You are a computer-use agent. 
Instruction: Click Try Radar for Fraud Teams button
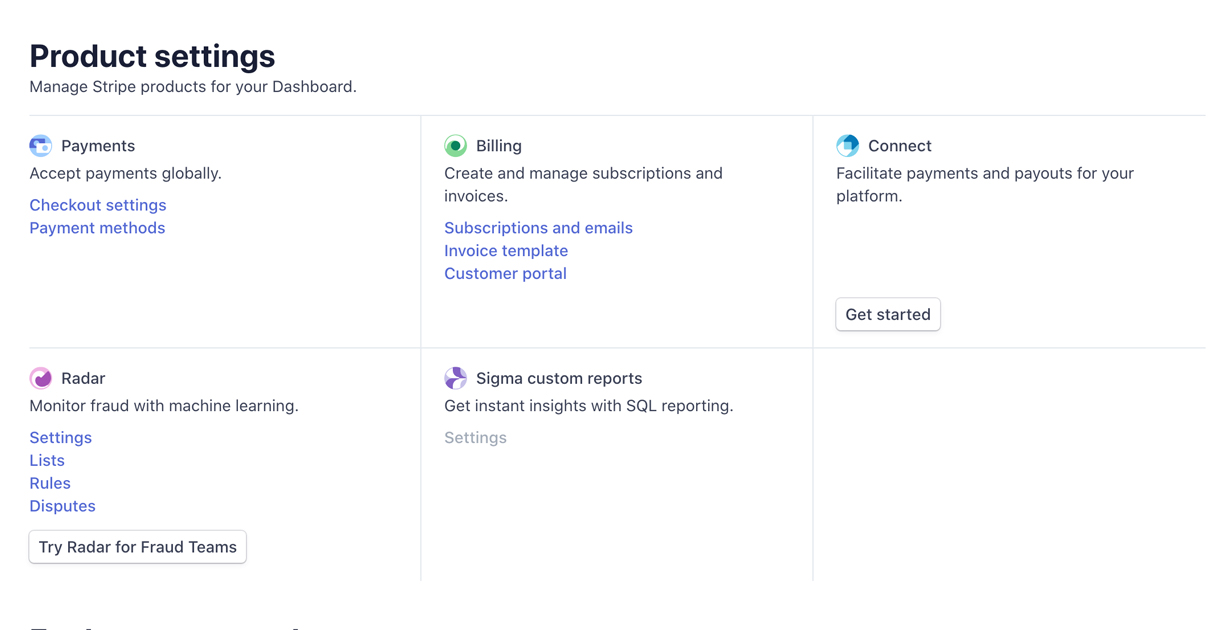pos(138,547)
